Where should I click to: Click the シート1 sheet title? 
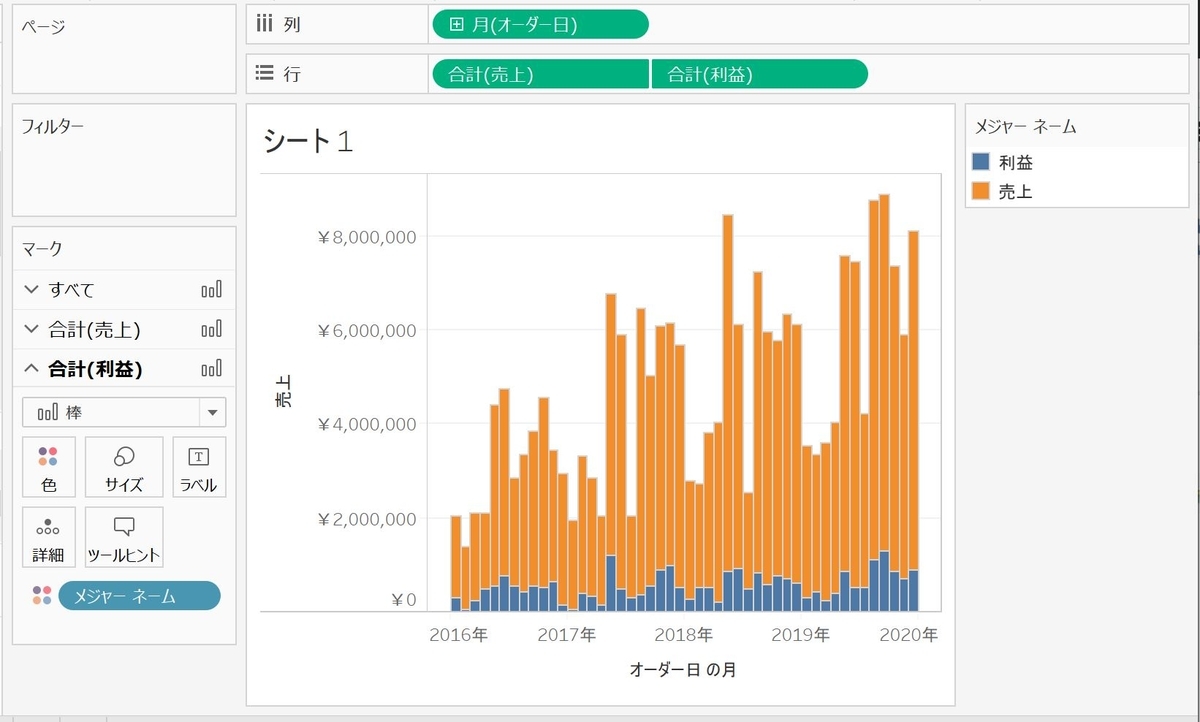pyautogui.click(x=308, y=142)
